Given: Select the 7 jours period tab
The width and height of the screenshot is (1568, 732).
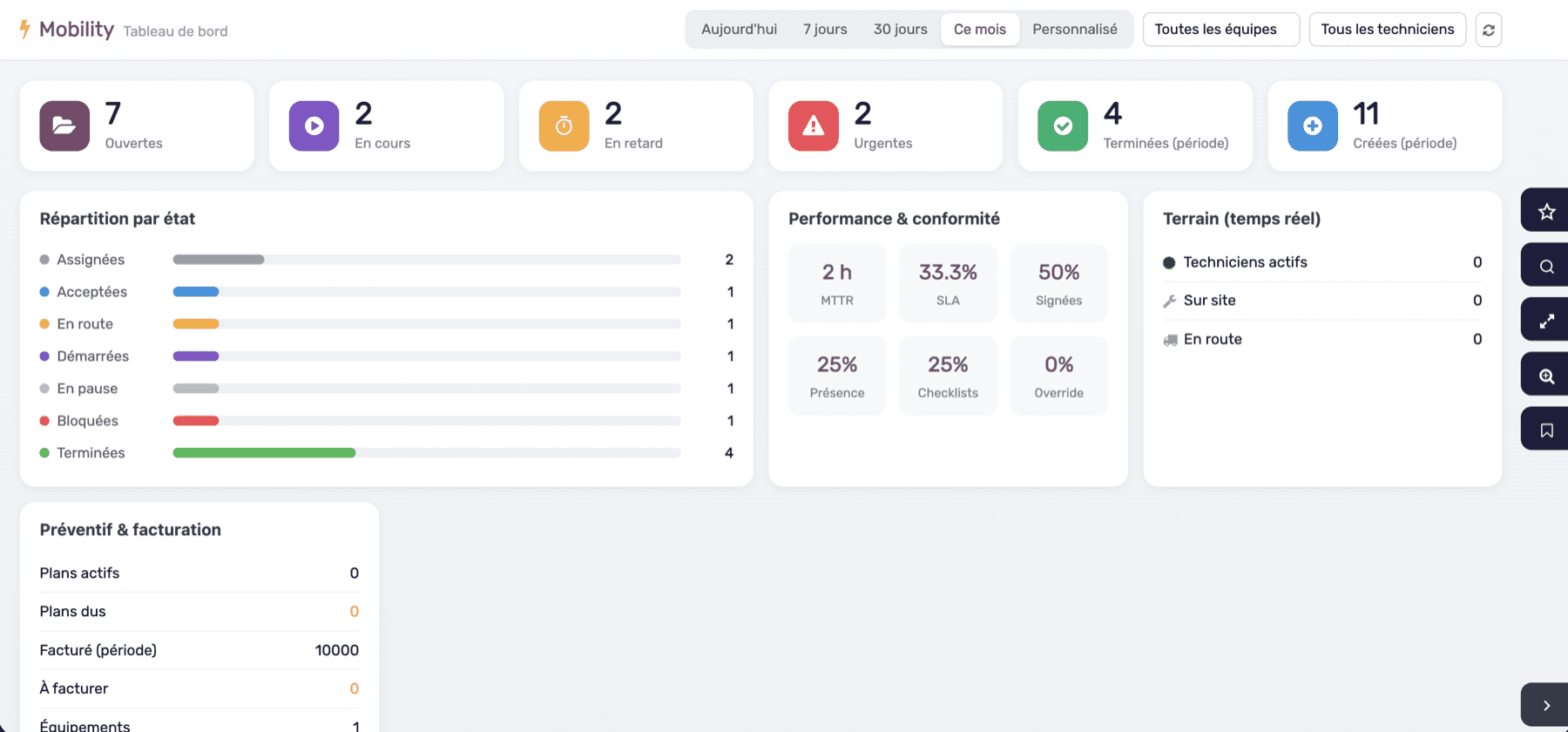Looking at the screenshot, I should 825,30.
